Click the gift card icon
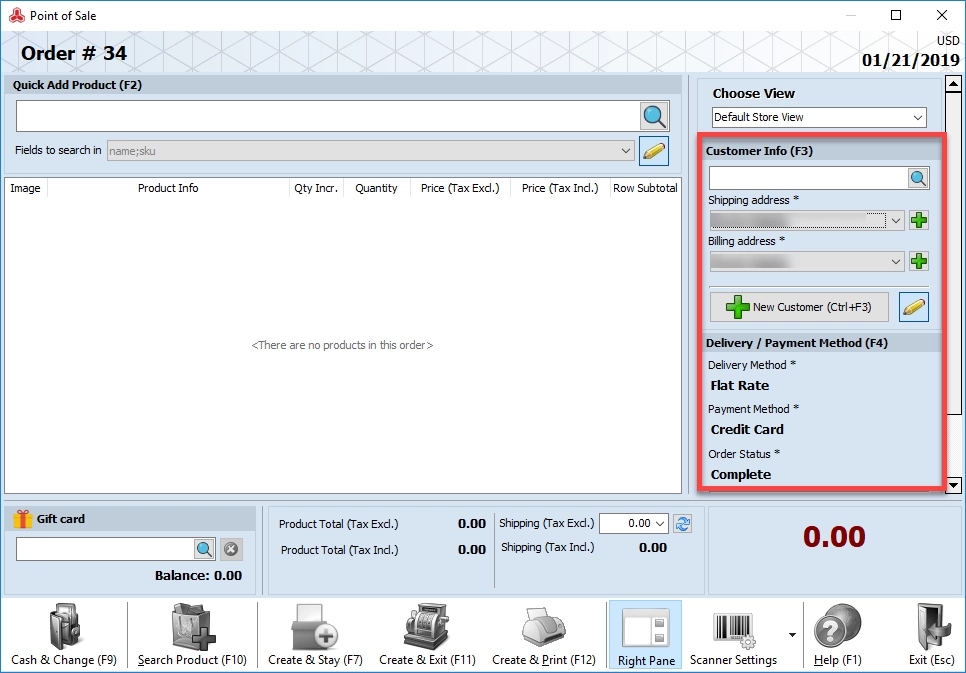Screen dimensions: 966x673 pos(22,519)
